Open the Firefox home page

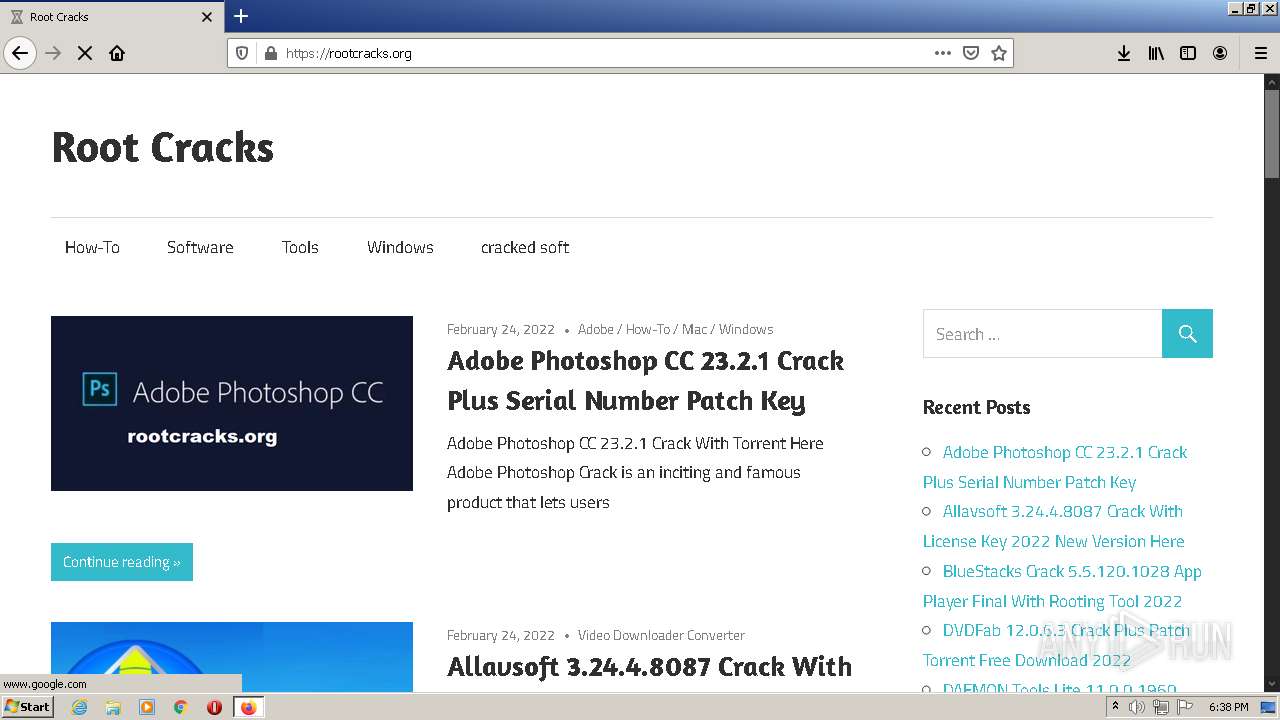117,53
